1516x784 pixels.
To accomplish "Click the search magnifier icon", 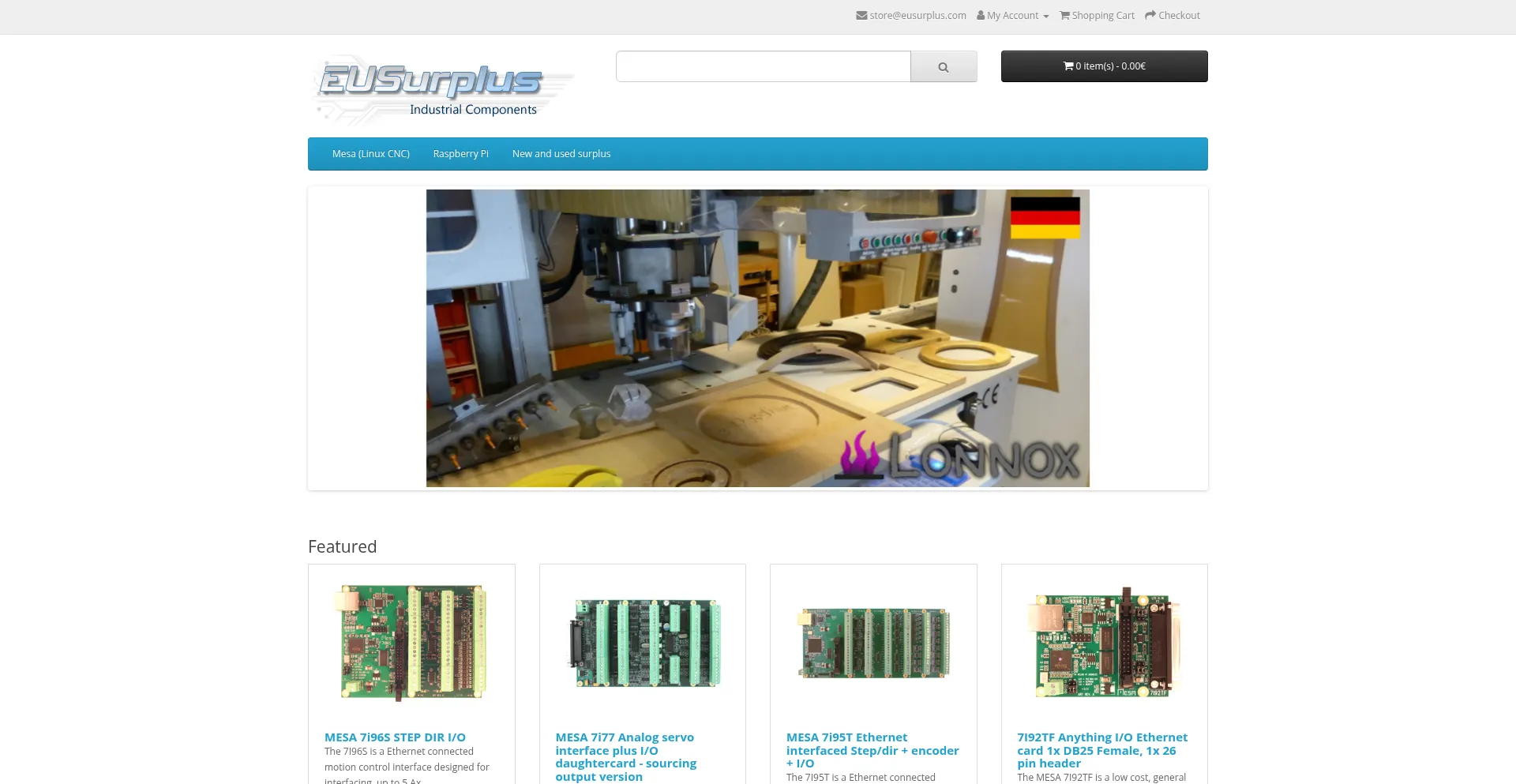I will [x=944, y=66].
